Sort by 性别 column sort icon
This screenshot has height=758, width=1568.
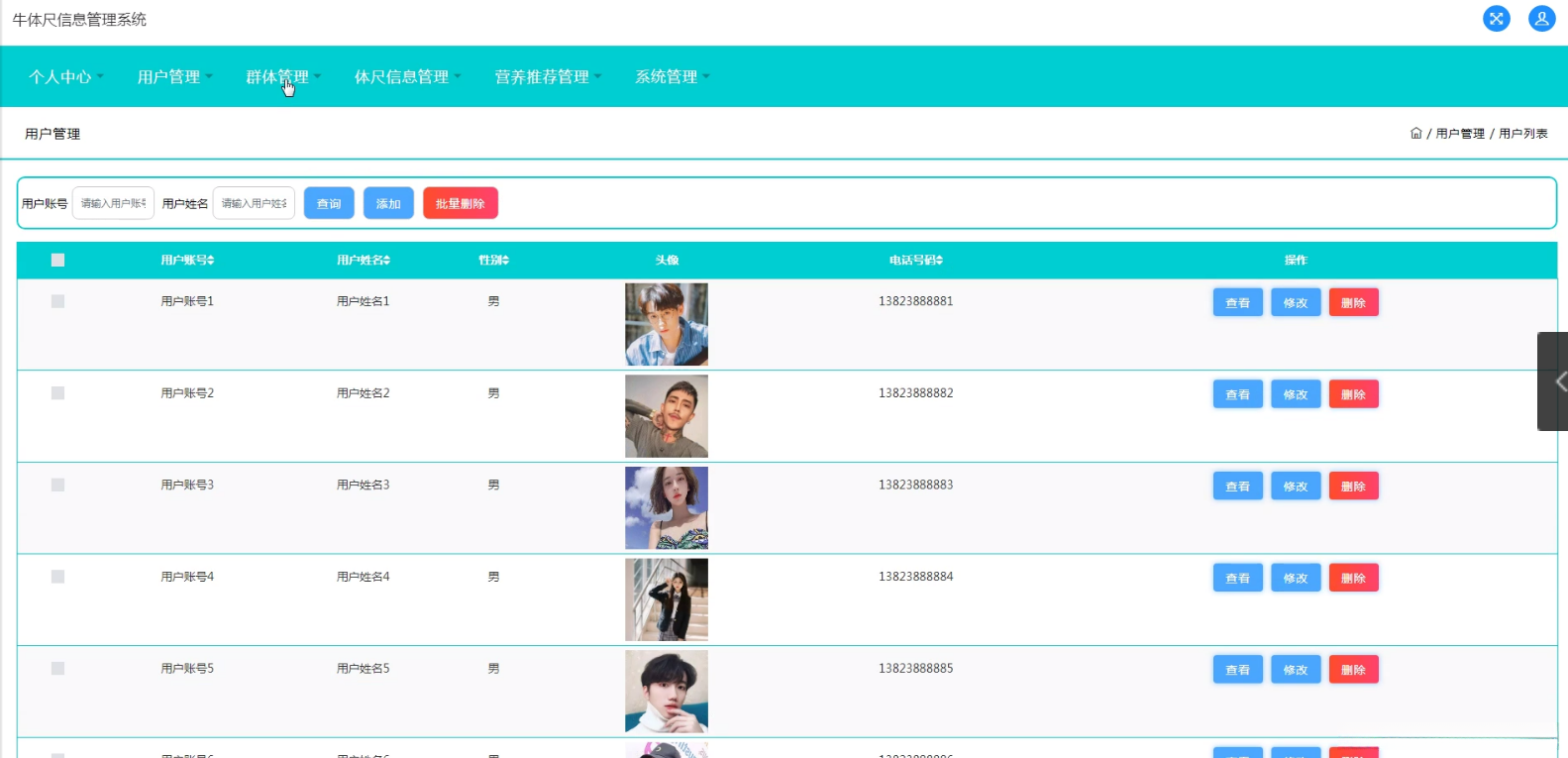[x=506, y=261]
